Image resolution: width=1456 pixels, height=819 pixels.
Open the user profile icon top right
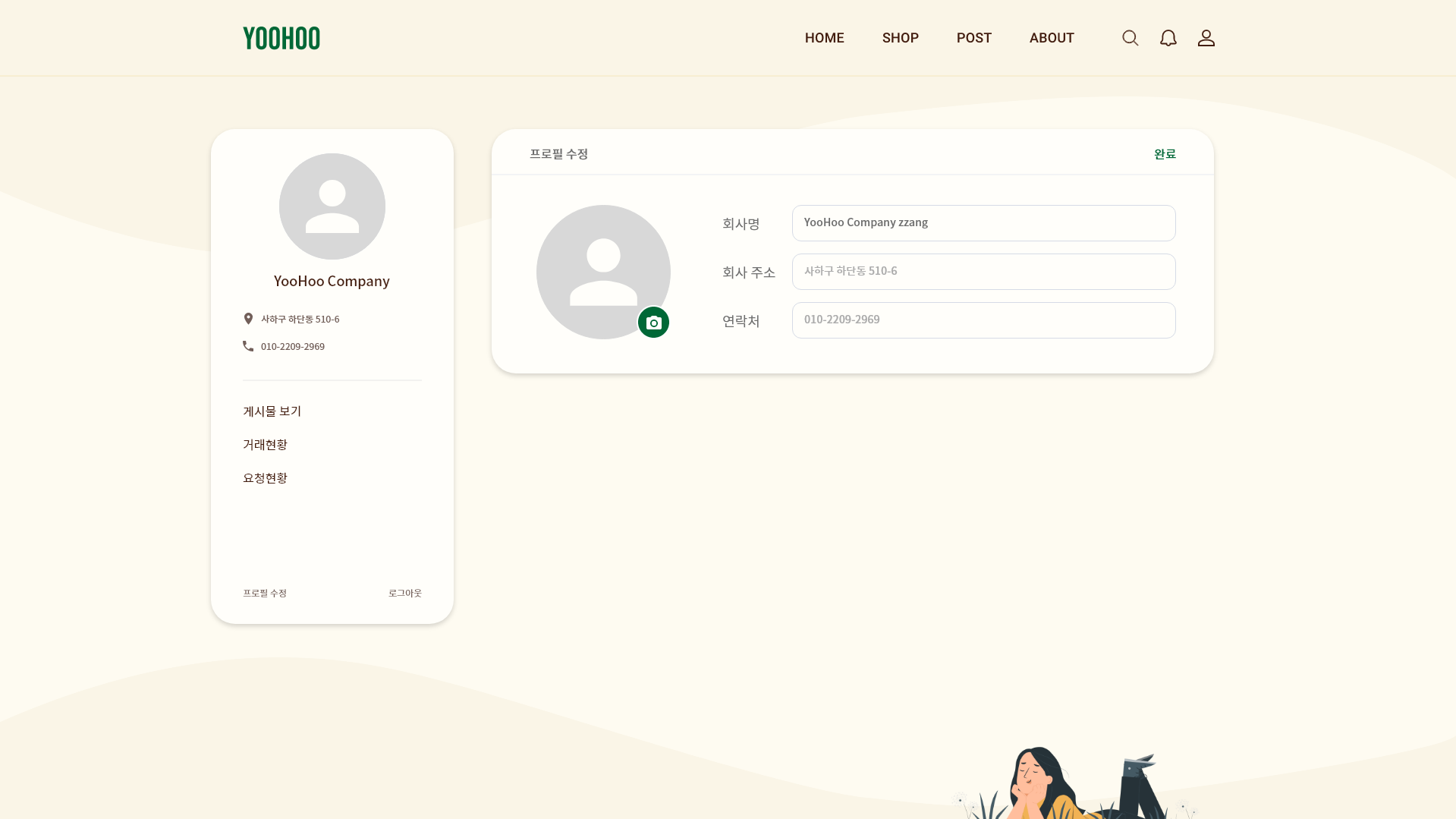pos(1206,37)
